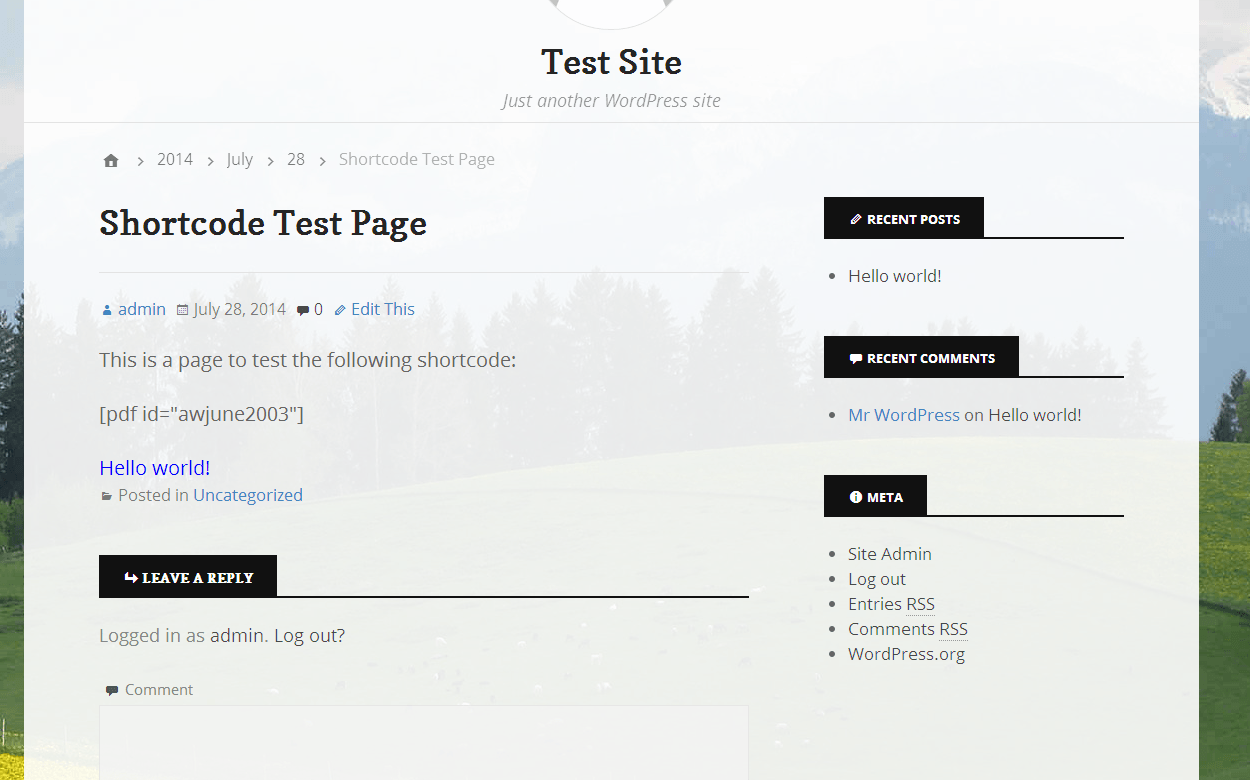The height and width of the screenshot is (780, 1250).
Task: Click the home icon in breadcrumbs
Action: click(111, 160)
